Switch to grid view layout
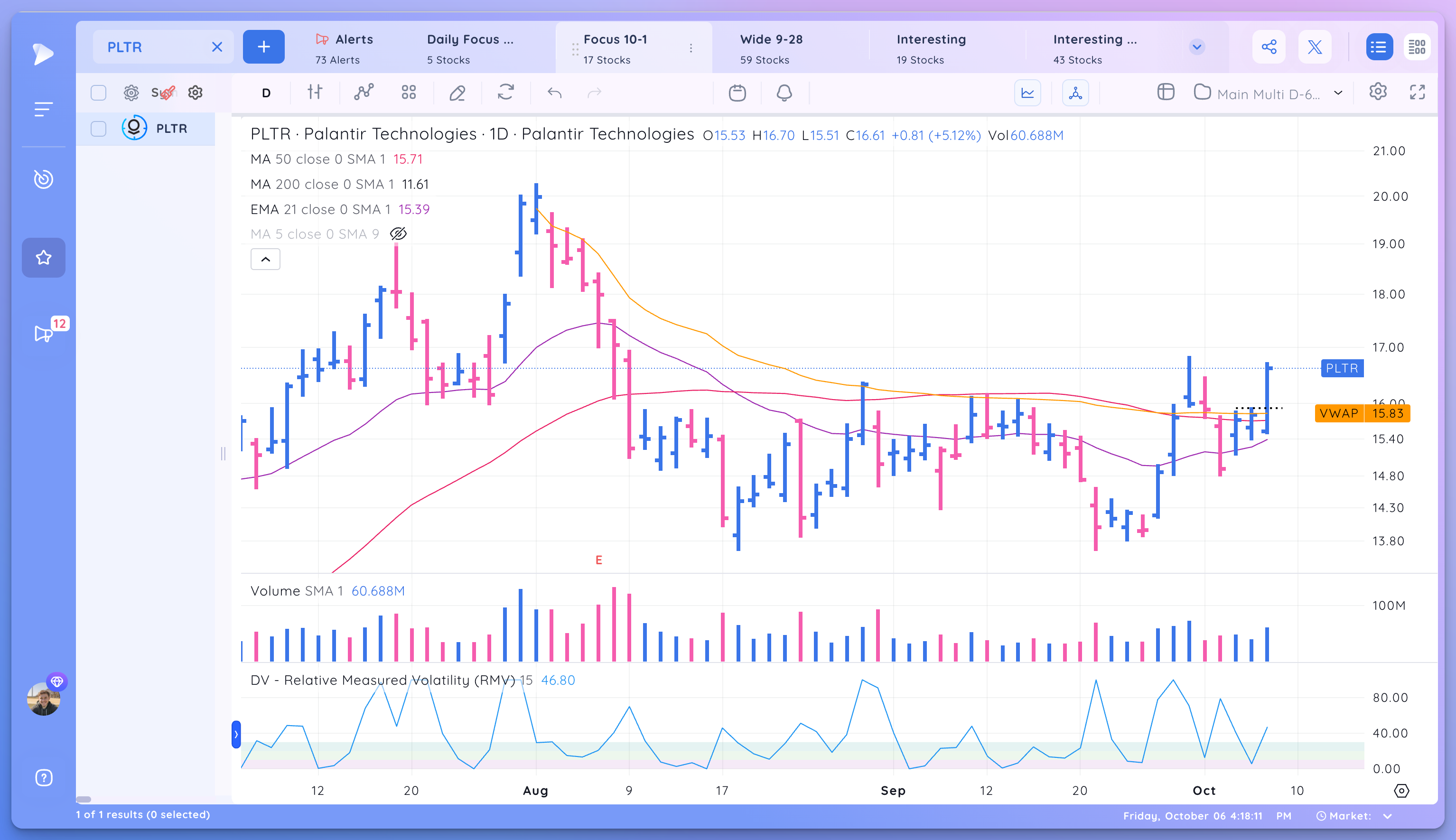The image size is (1456, 840). 1418,47
